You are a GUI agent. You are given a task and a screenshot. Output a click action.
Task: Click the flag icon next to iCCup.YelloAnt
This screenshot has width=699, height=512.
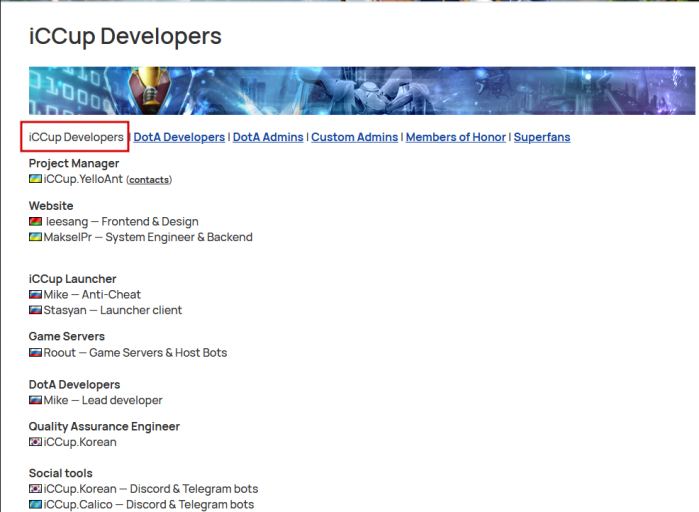pos(35,179)
